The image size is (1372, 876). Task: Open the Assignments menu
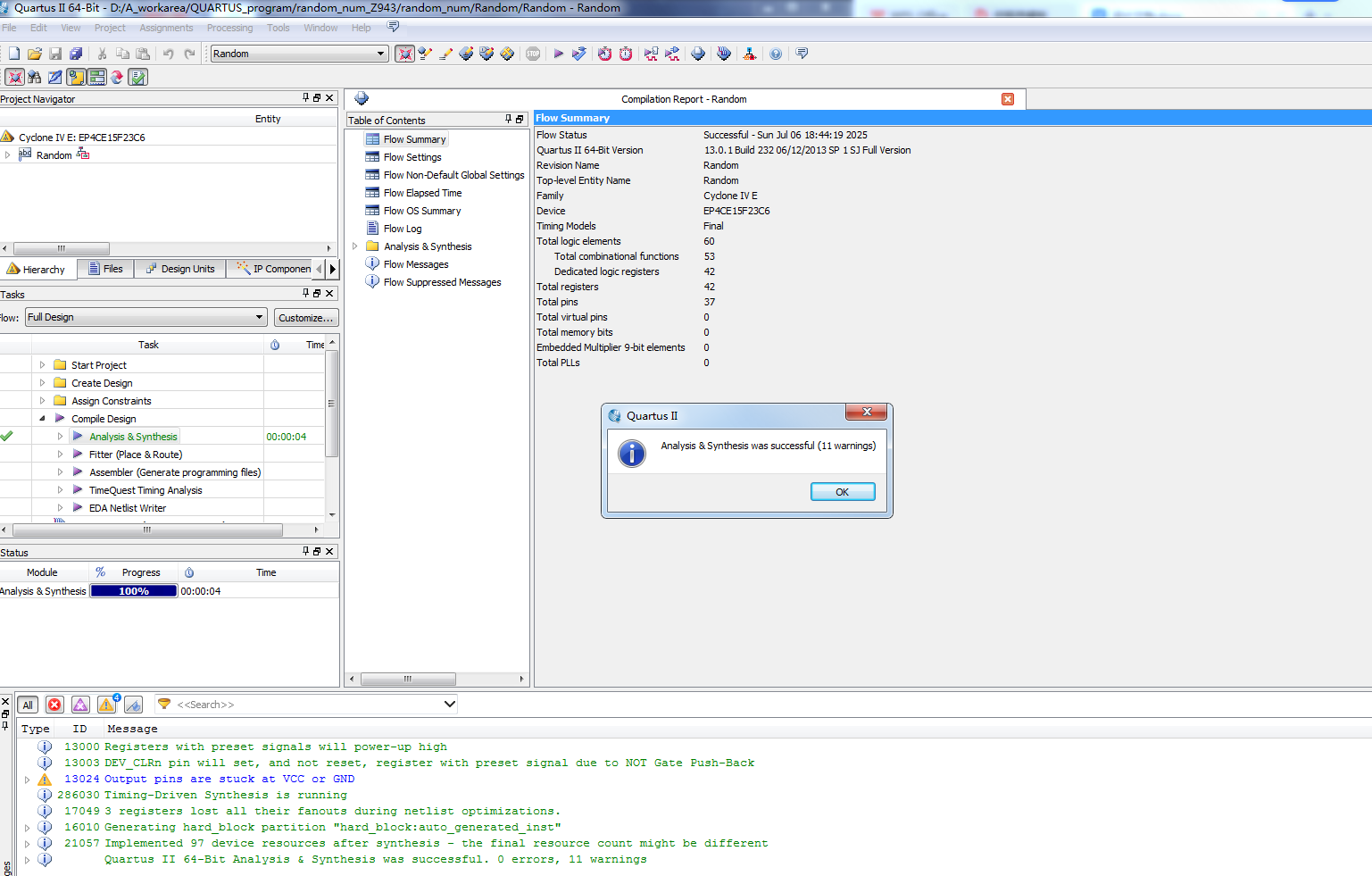[166, 28]
